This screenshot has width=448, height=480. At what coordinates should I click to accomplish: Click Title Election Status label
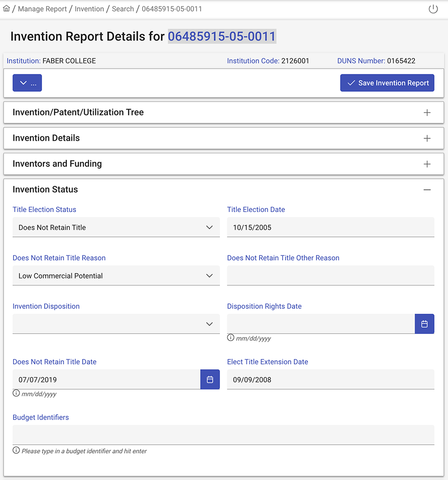click(44, 209)
